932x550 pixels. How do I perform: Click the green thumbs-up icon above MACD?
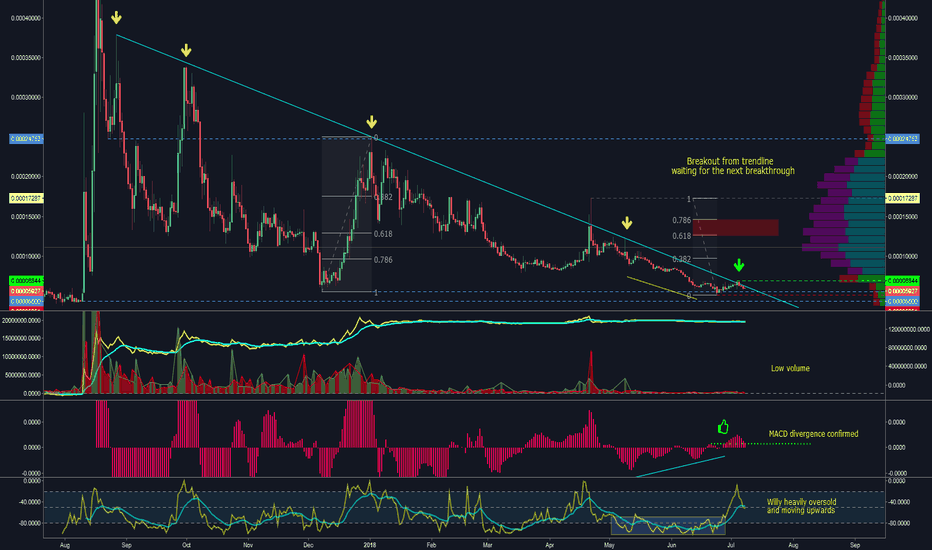(x=723, y=426)
